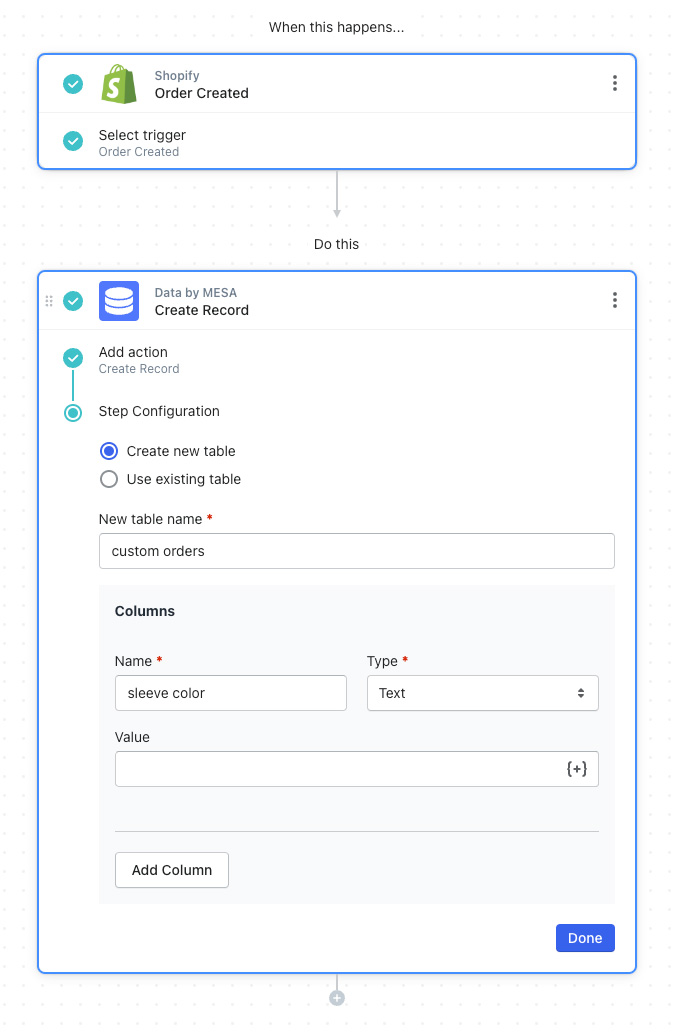
Task: Expand the Select trigger section
Action: [337, 142]
